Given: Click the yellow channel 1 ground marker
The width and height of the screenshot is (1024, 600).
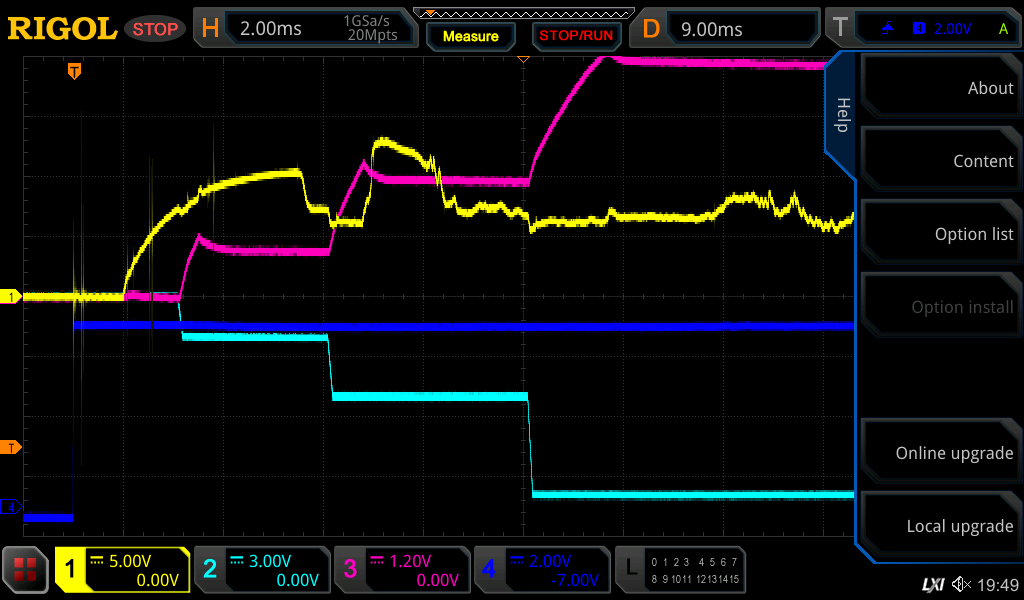Looking at the screenshot, I should click(x=11, y=297).
